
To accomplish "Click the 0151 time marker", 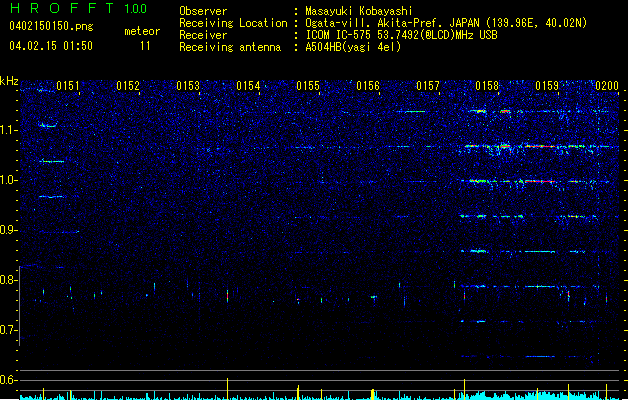I will (x=67, y=86).
